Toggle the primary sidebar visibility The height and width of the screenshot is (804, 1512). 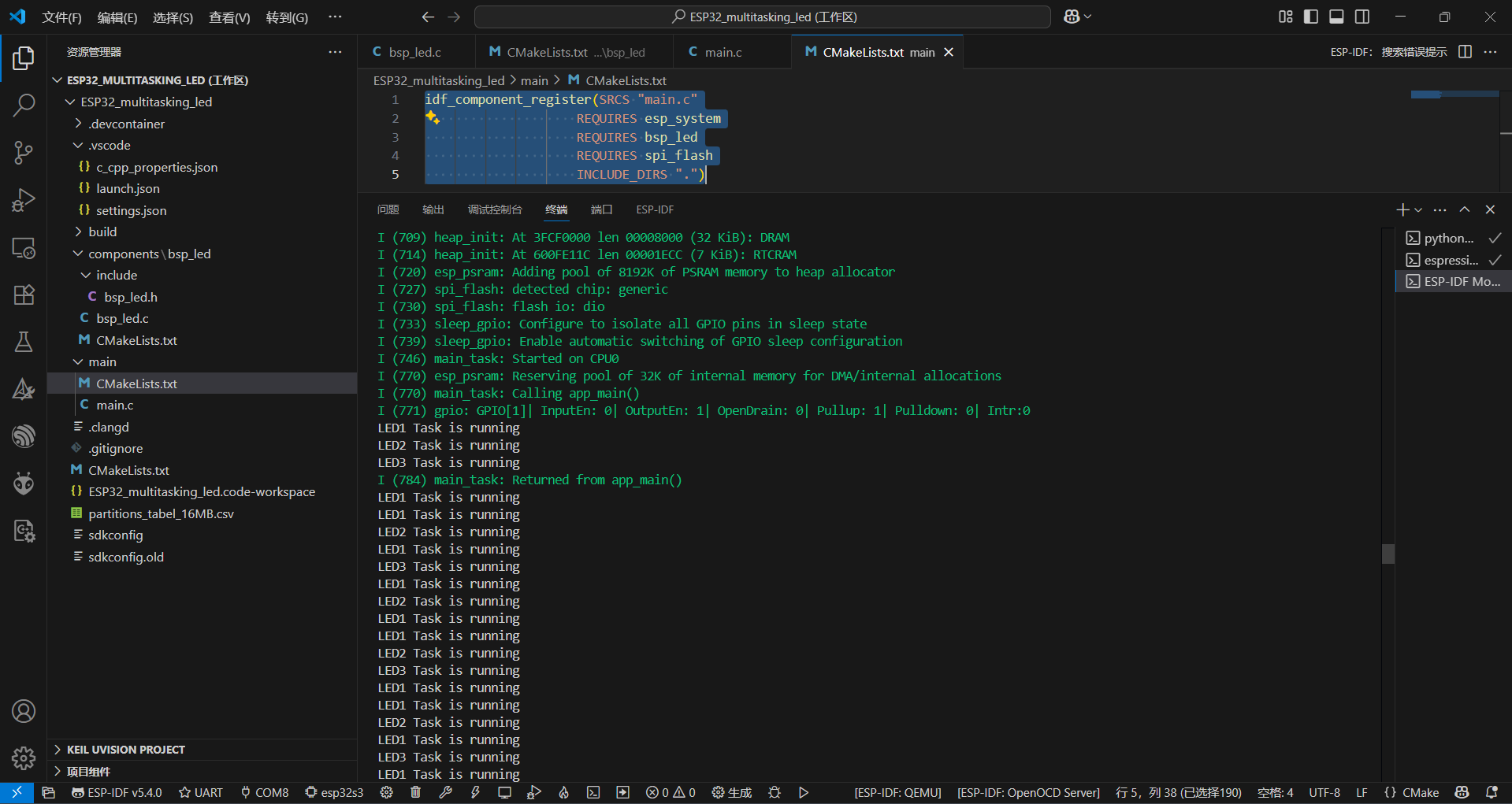[1311, 17]
